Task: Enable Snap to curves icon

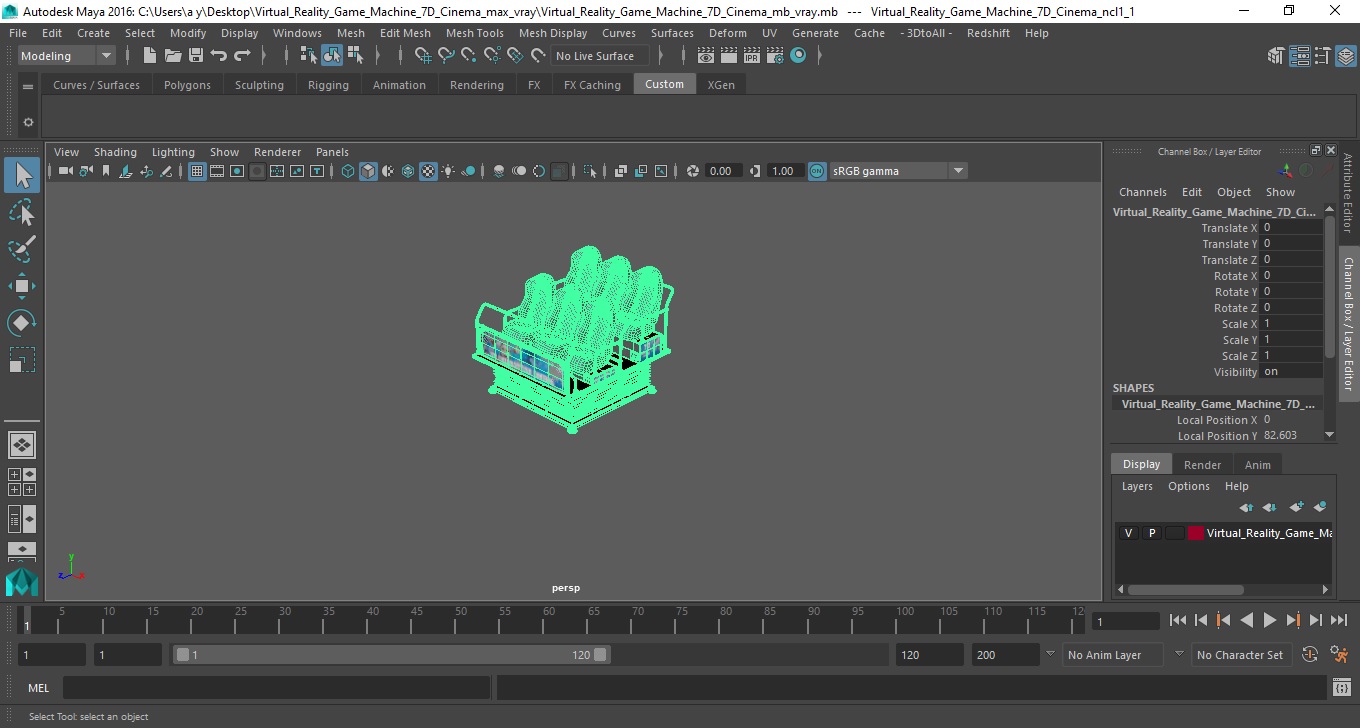Action: click(x=446, y=56)
